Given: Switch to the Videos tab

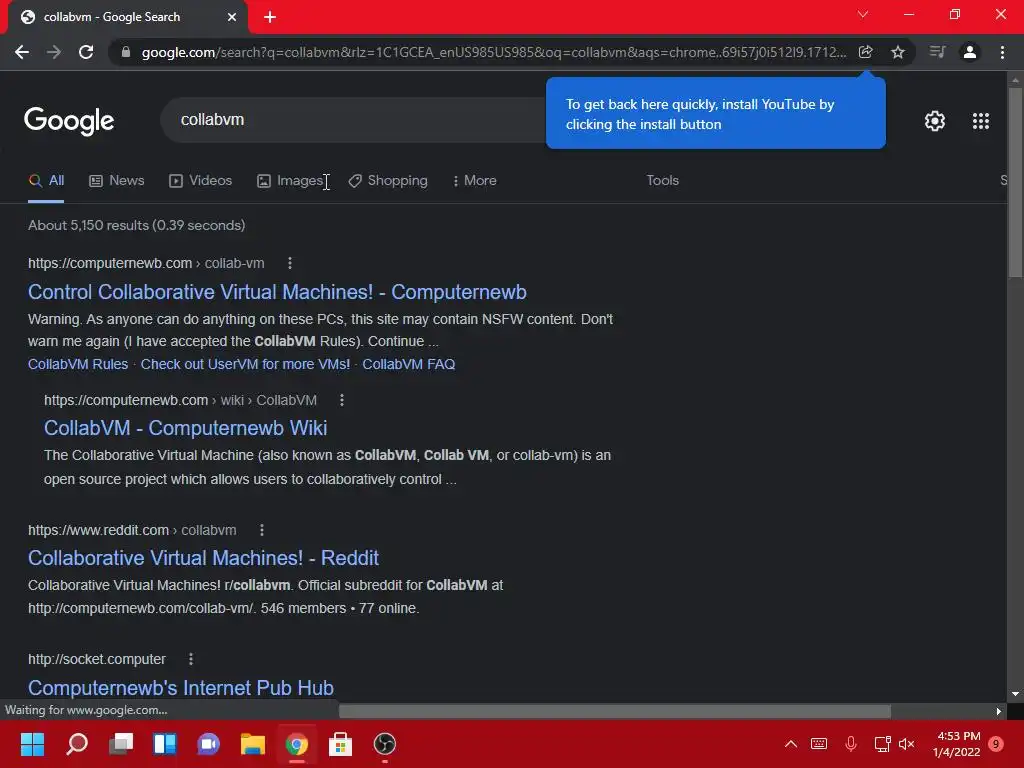Looking at the screenshot, I should (x=200, y=181).
